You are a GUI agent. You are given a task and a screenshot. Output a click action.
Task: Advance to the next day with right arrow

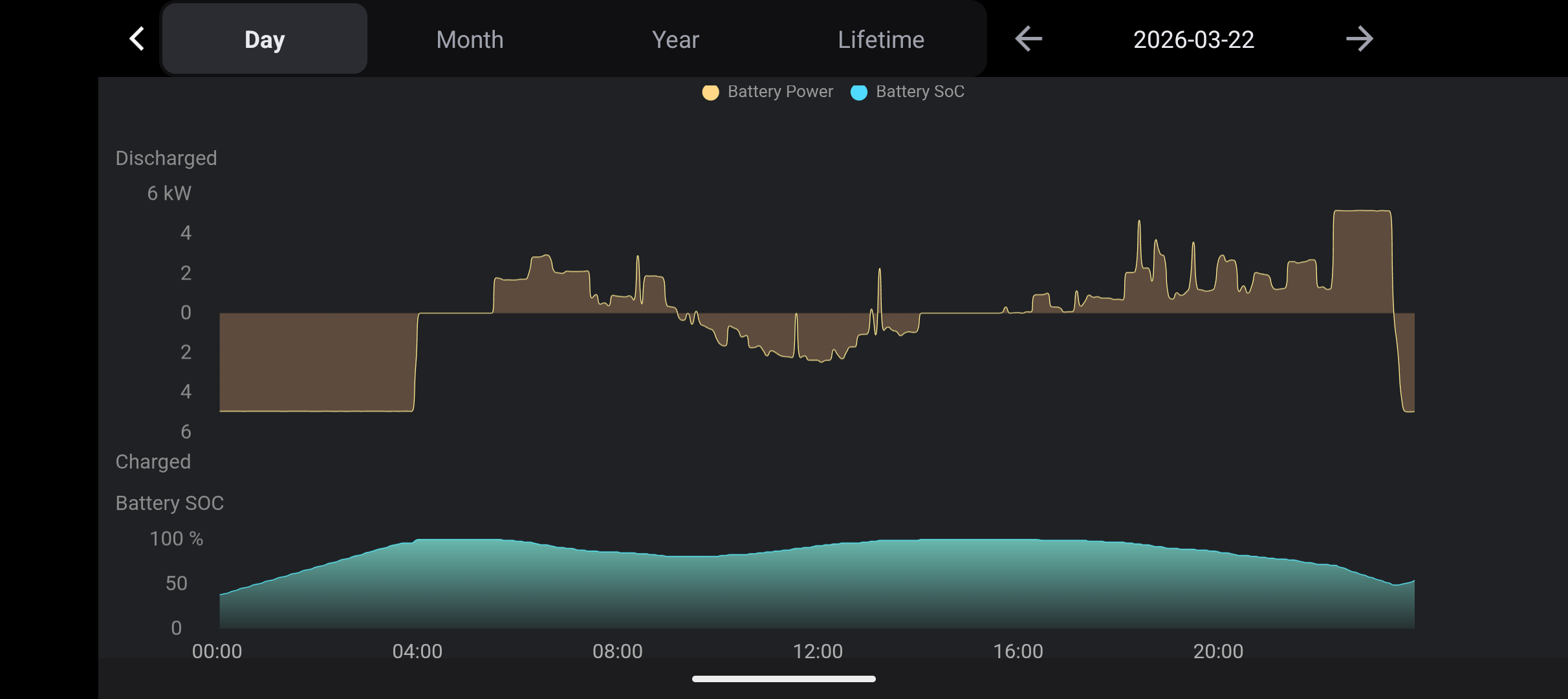pos(1359,39)
